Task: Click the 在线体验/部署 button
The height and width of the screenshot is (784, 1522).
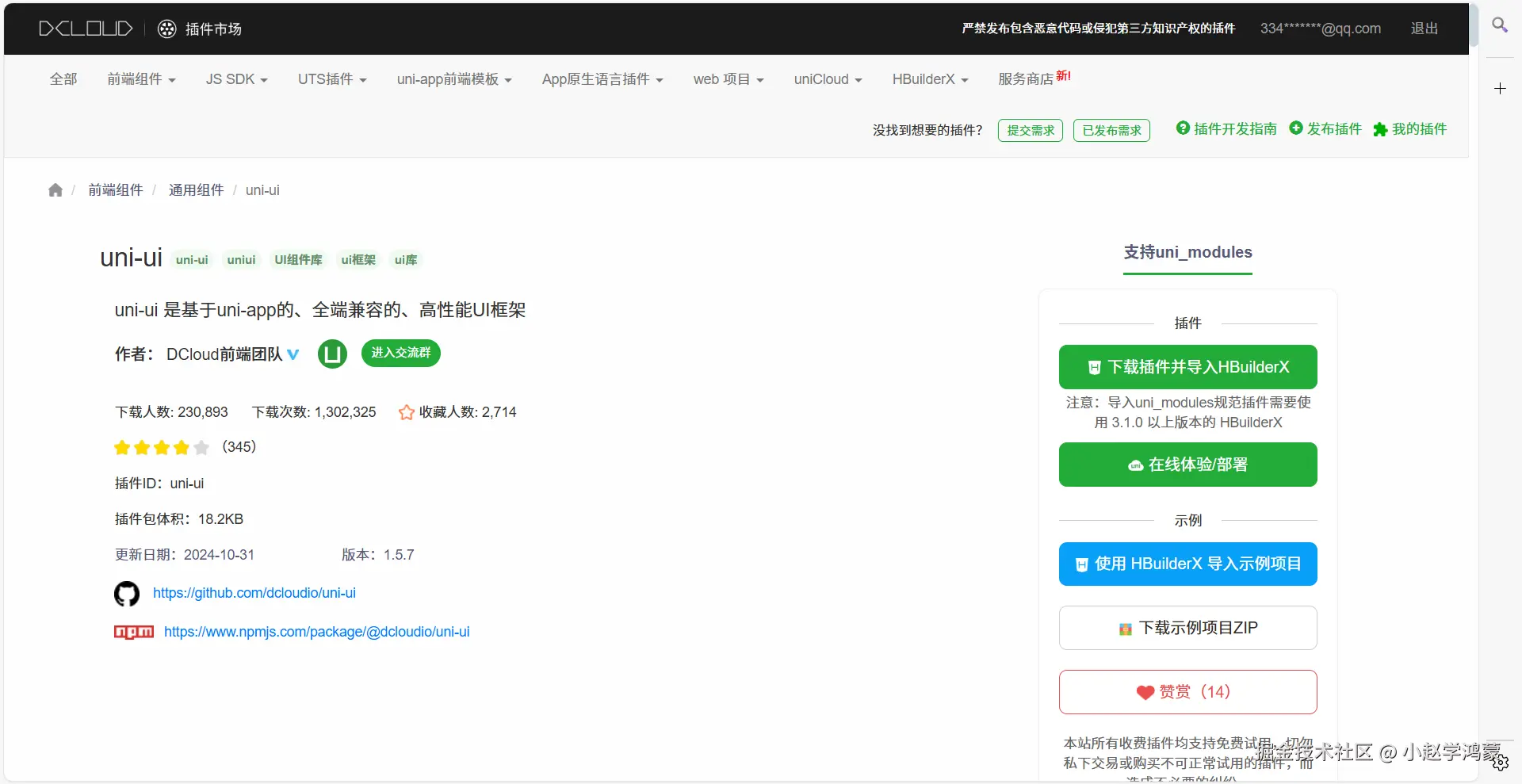Action: (1187, 465)
